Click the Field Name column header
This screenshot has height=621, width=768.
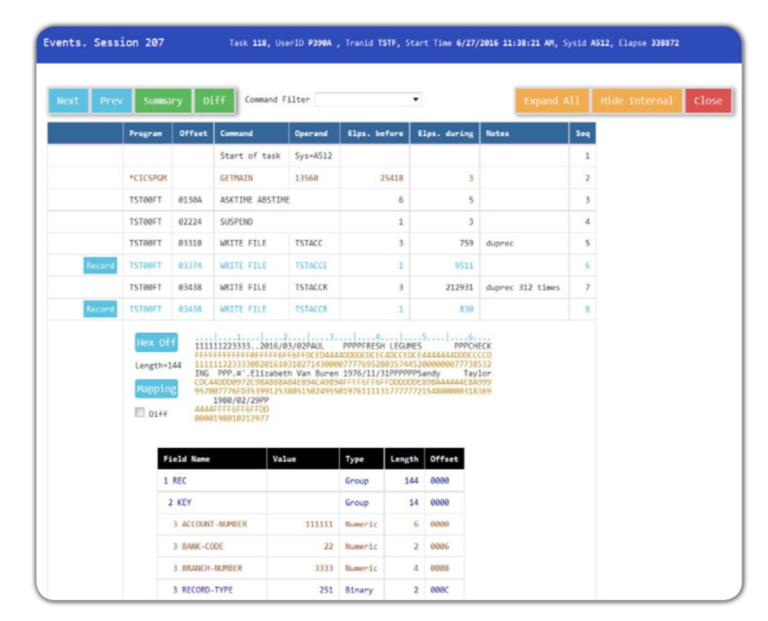187,459
